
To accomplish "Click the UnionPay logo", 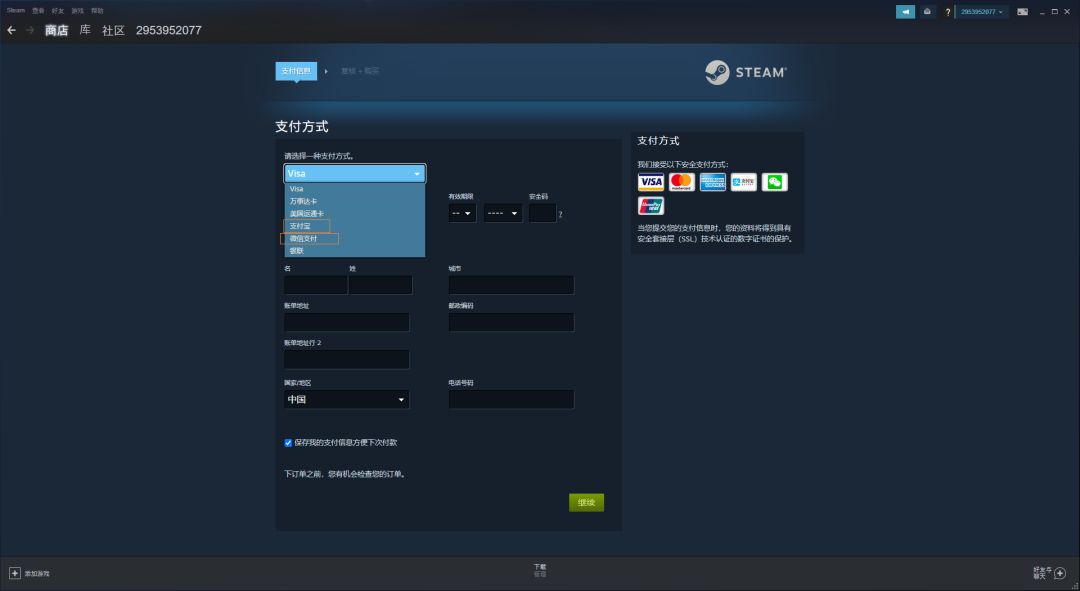I will [650, 206].
